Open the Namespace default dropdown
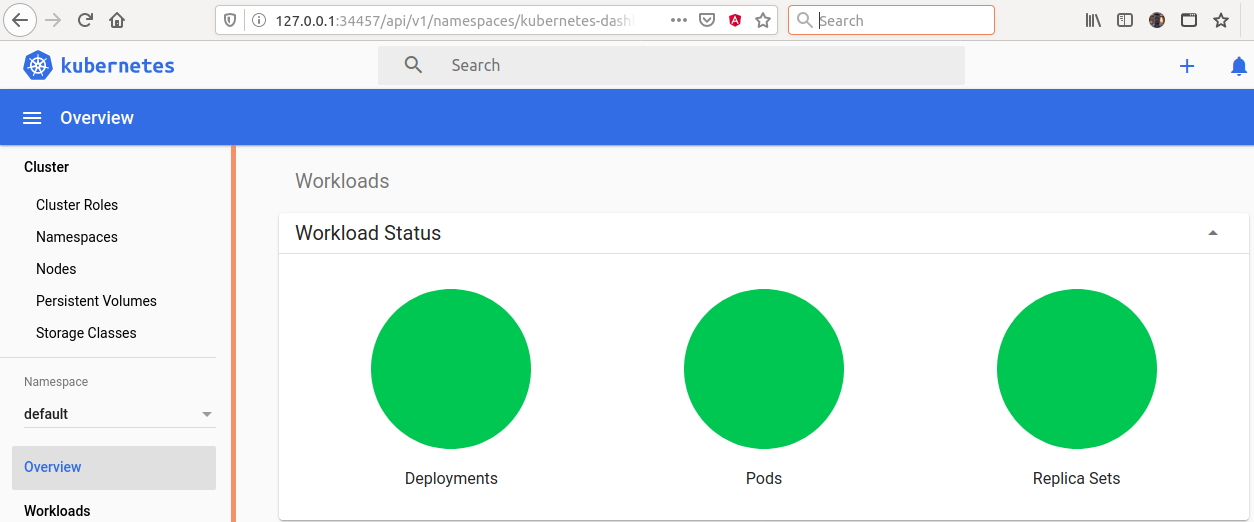Screen dimensions: 1254x522 pyautogui.click(x=119, y=414)
